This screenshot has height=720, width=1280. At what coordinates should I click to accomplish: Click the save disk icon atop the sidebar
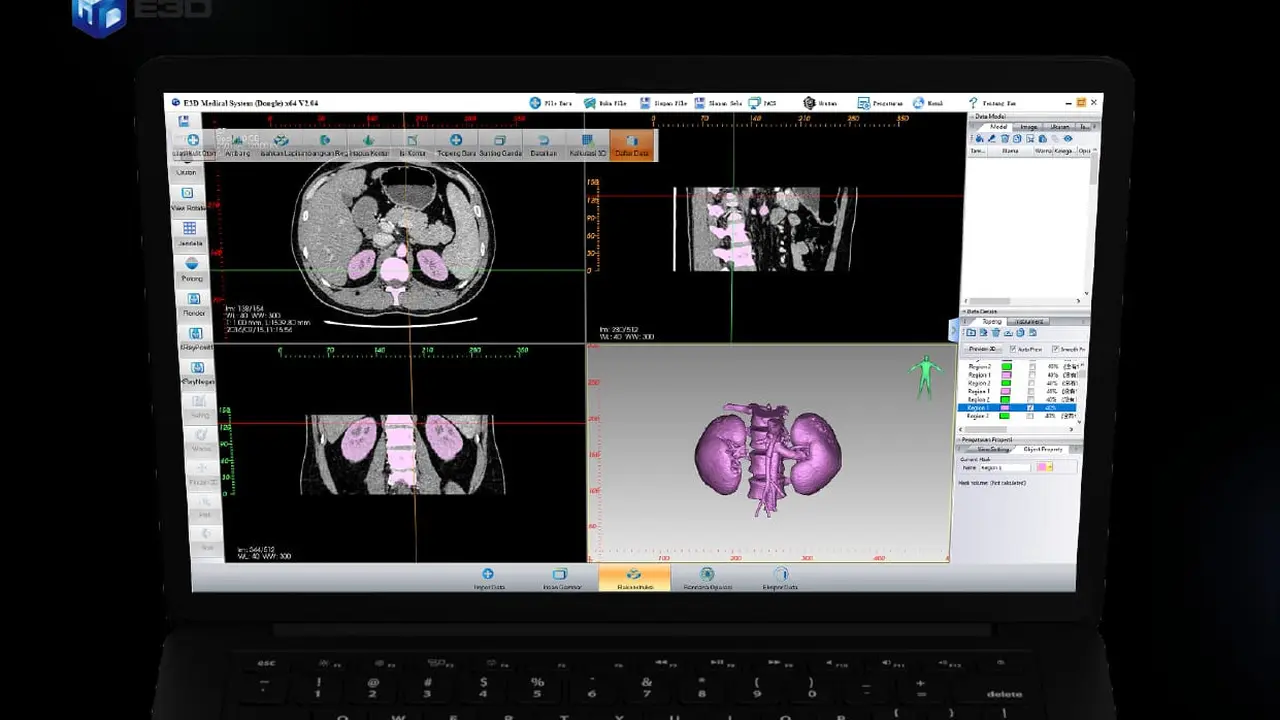click(184, 120)
